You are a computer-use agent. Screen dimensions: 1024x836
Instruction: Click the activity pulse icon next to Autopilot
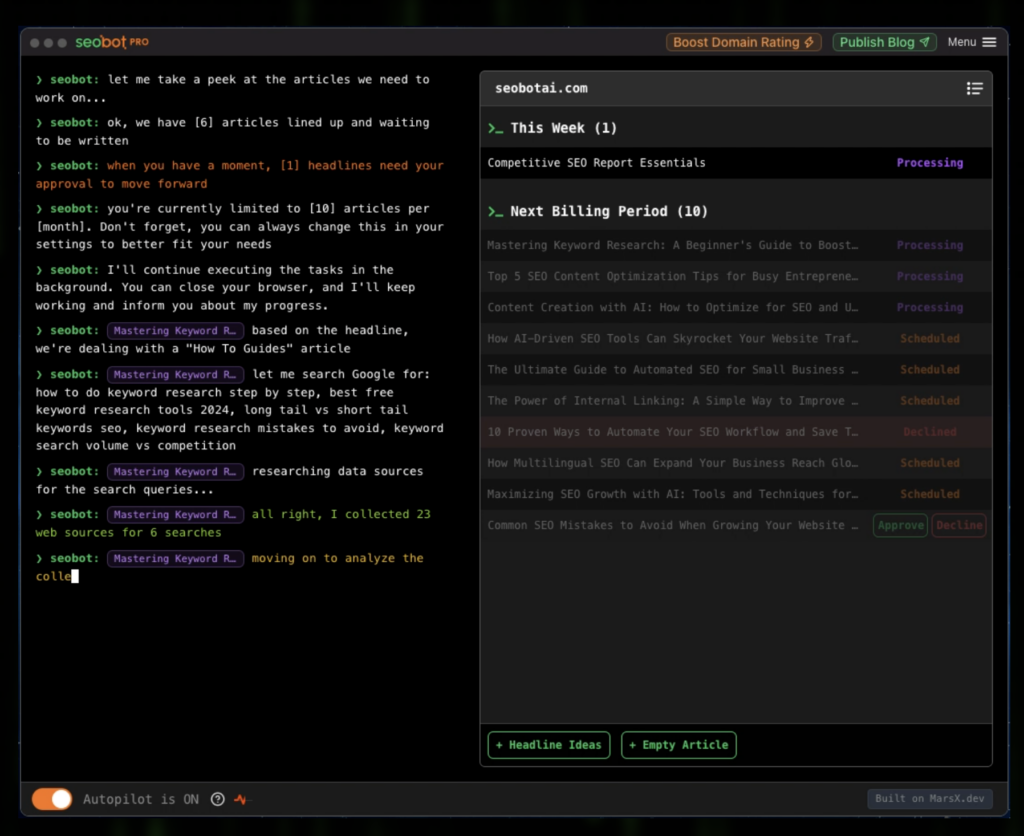click(240, 799)
